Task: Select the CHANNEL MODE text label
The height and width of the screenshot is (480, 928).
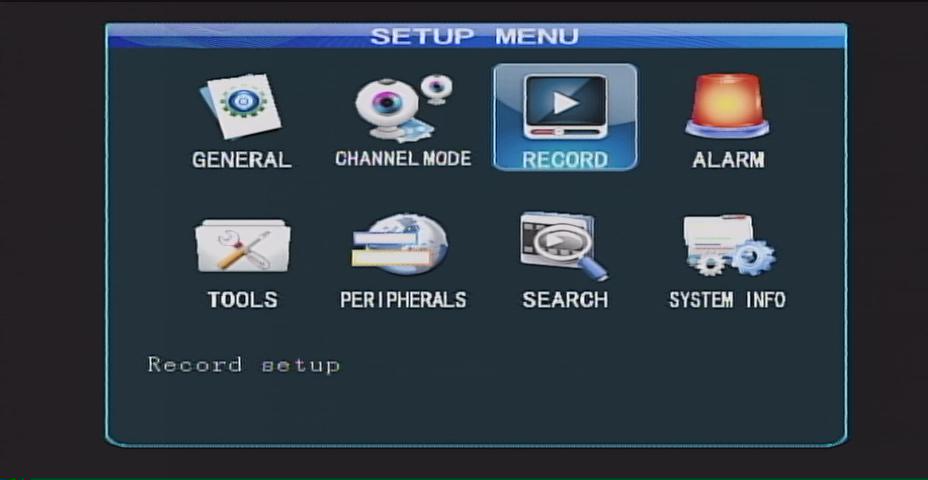Action: point(402,159)
